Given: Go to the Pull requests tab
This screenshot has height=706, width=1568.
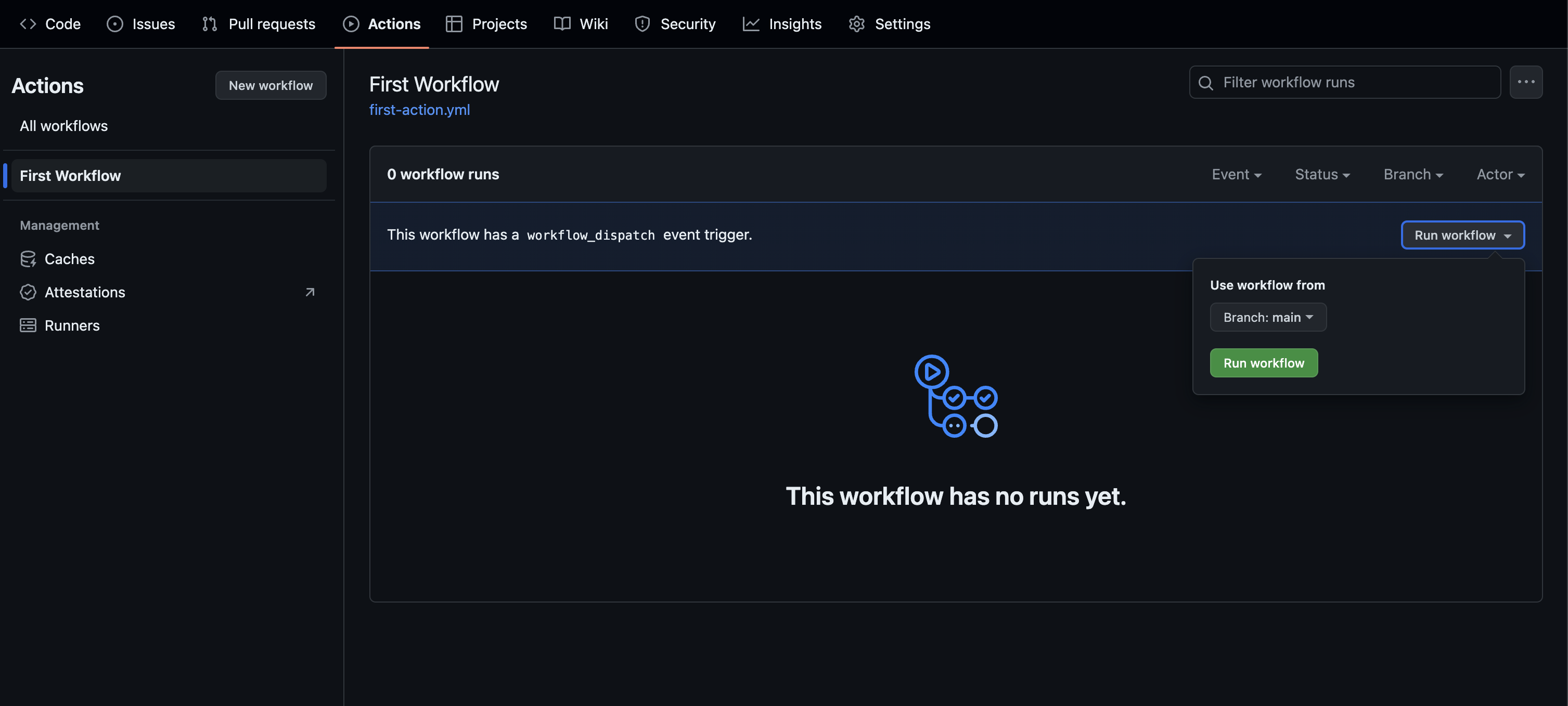Looking at the screenshot, I should pyautogui.click(x=258, y=24).
